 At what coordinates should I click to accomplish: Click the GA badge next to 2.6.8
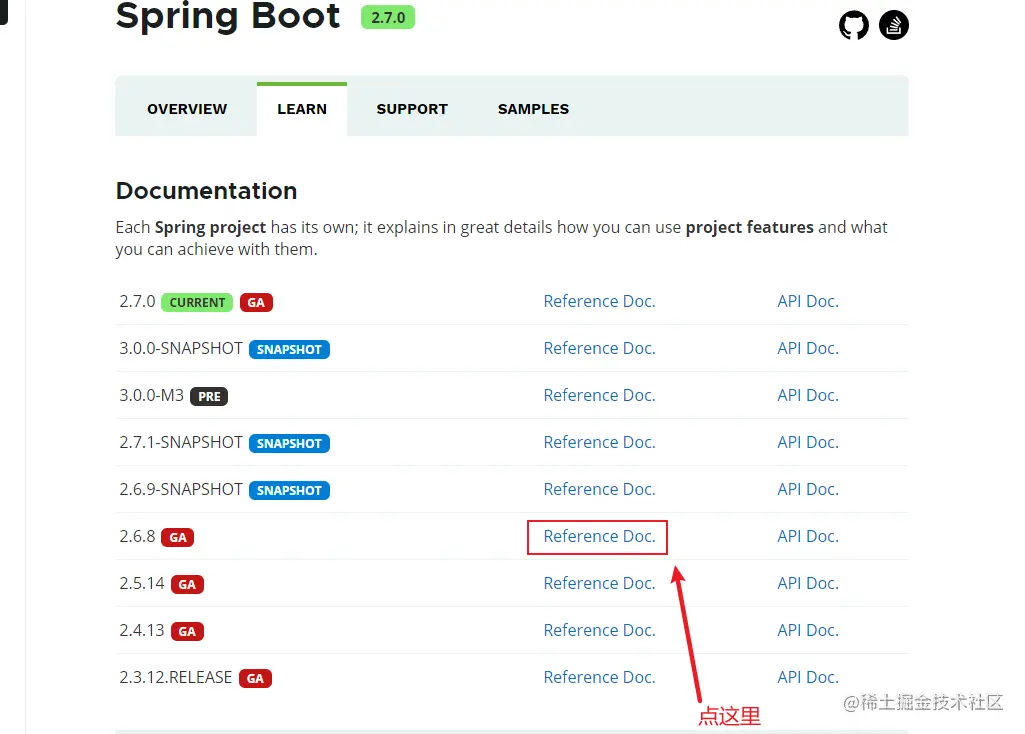pos(178,537)
